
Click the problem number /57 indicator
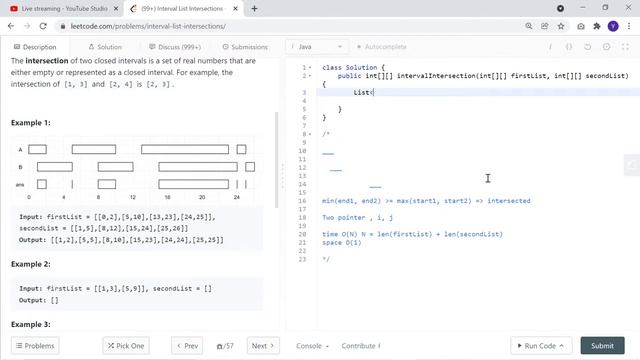click(225, 346)
